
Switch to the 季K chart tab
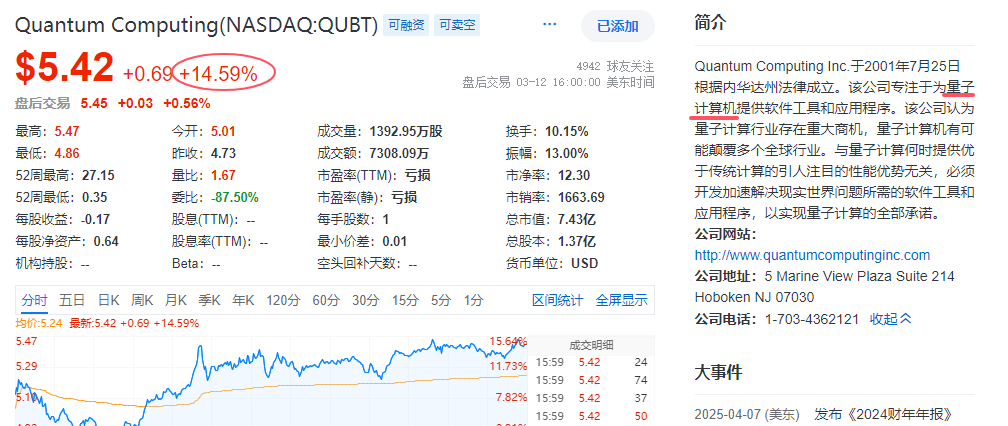point(210,300)
